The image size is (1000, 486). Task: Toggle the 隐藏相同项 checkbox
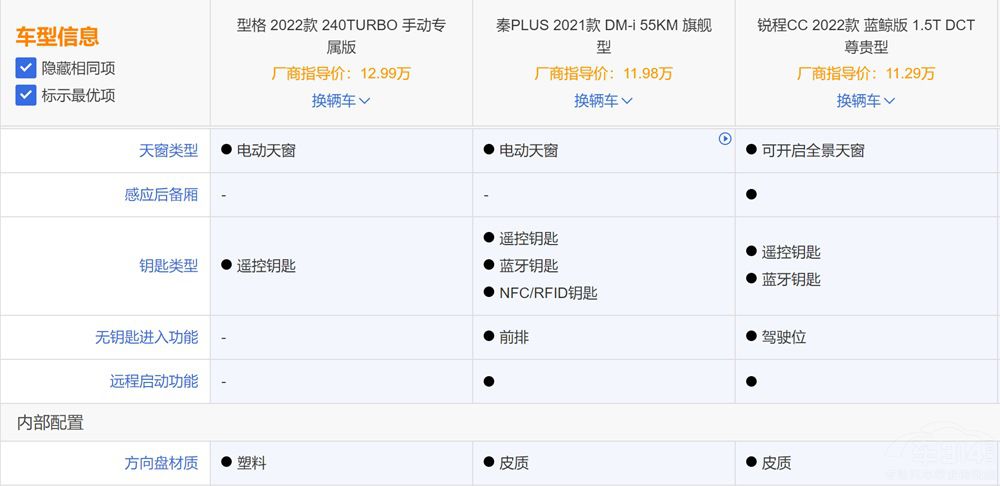pos(27,68)
